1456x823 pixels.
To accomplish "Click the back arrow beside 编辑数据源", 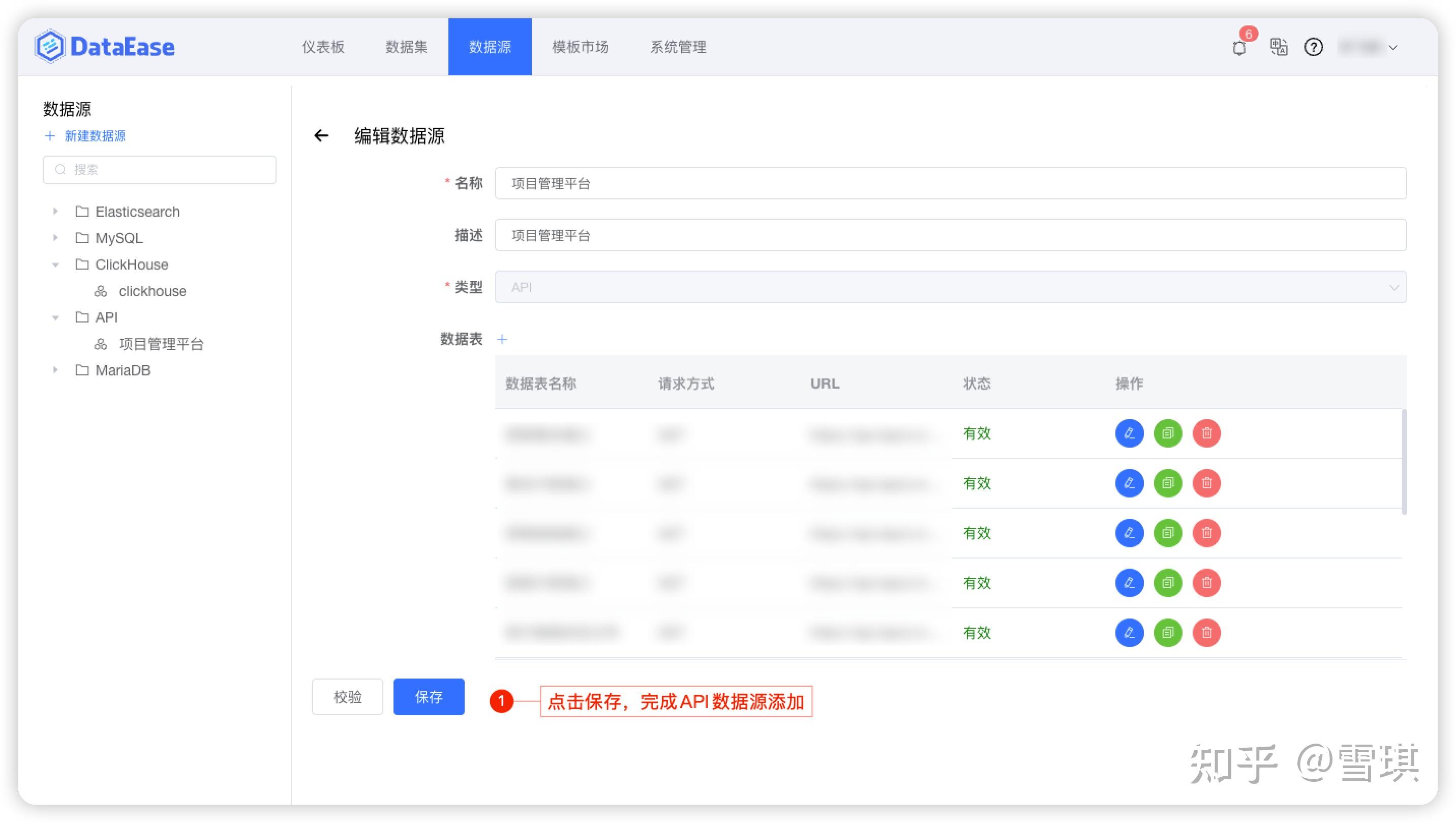I will coord(321,136).
